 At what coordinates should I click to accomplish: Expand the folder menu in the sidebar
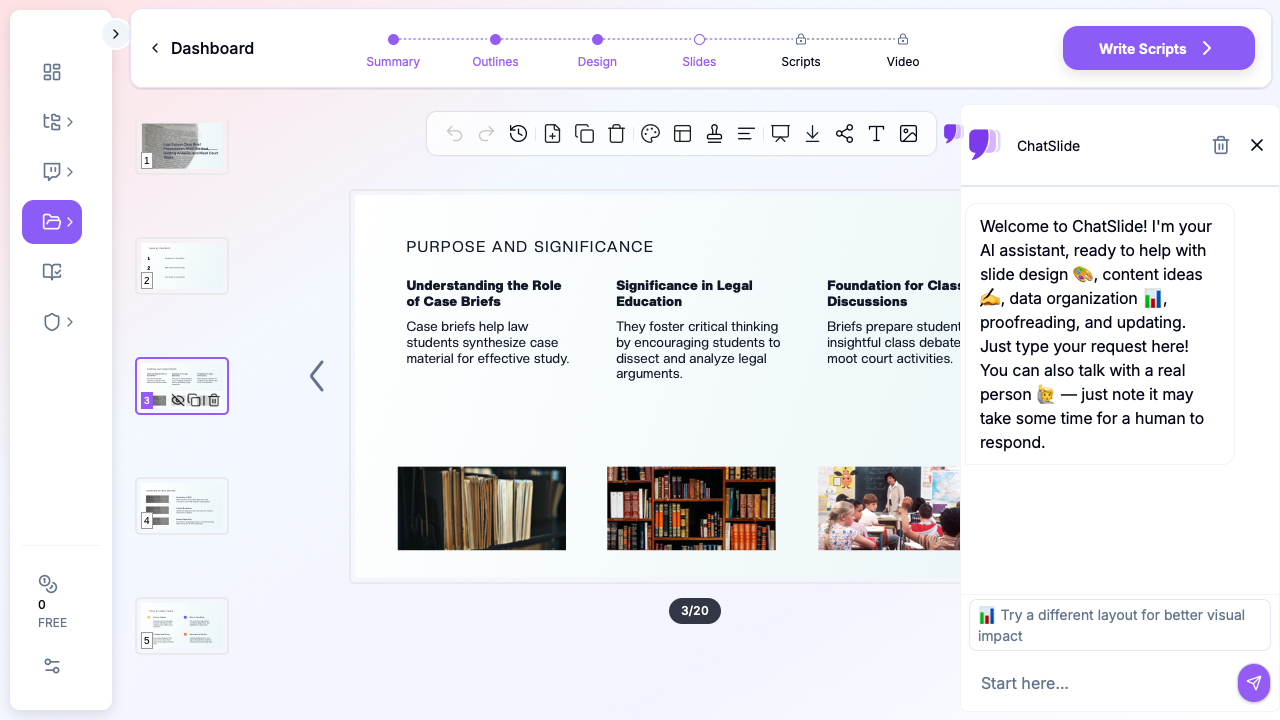pos(52,222)
